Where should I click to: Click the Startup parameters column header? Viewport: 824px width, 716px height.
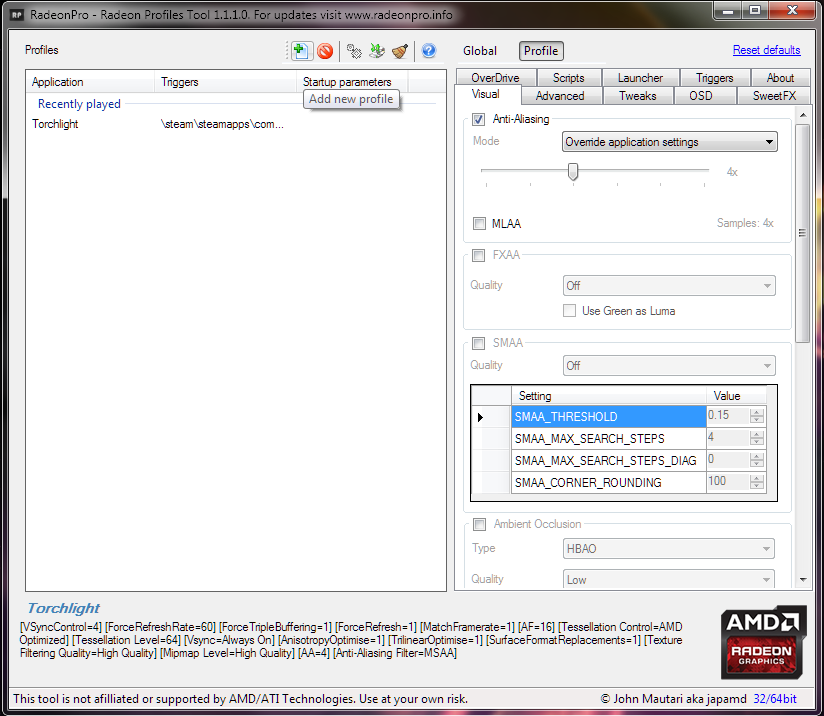(352, 82)
